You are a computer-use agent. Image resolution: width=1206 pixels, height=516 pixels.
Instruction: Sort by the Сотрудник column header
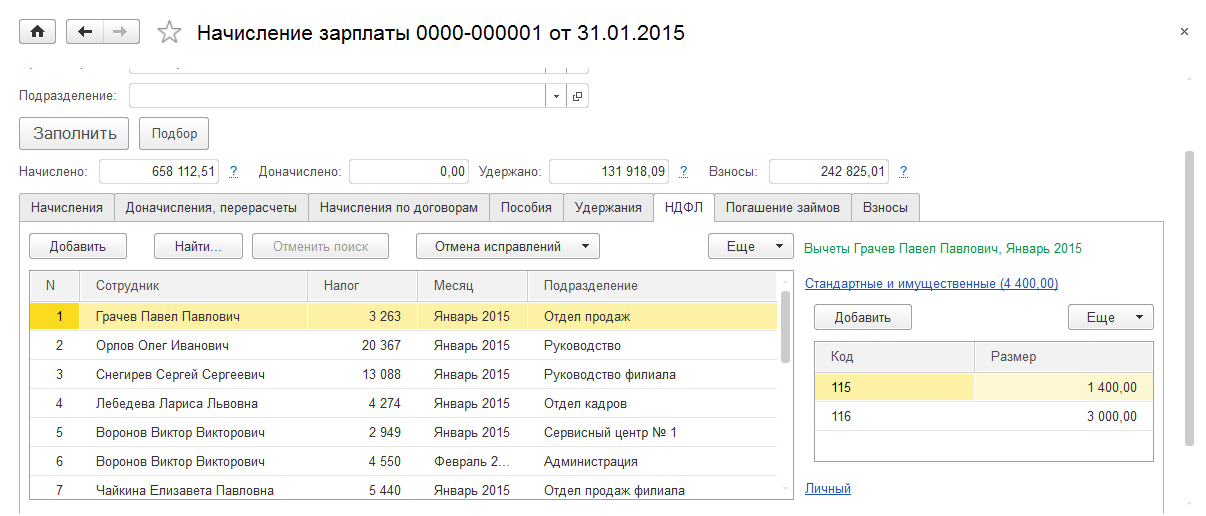click(x=193, y=285)
